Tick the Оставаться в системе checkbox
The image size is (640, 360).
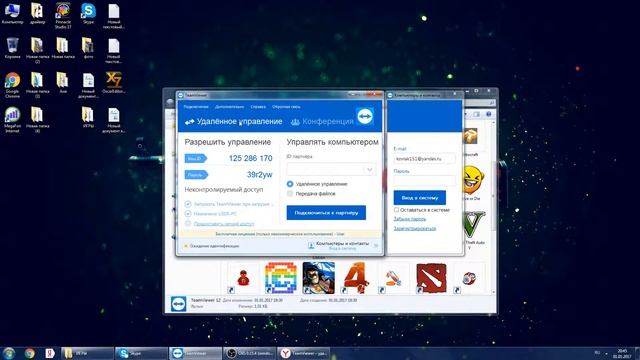(x=396, y=210)
